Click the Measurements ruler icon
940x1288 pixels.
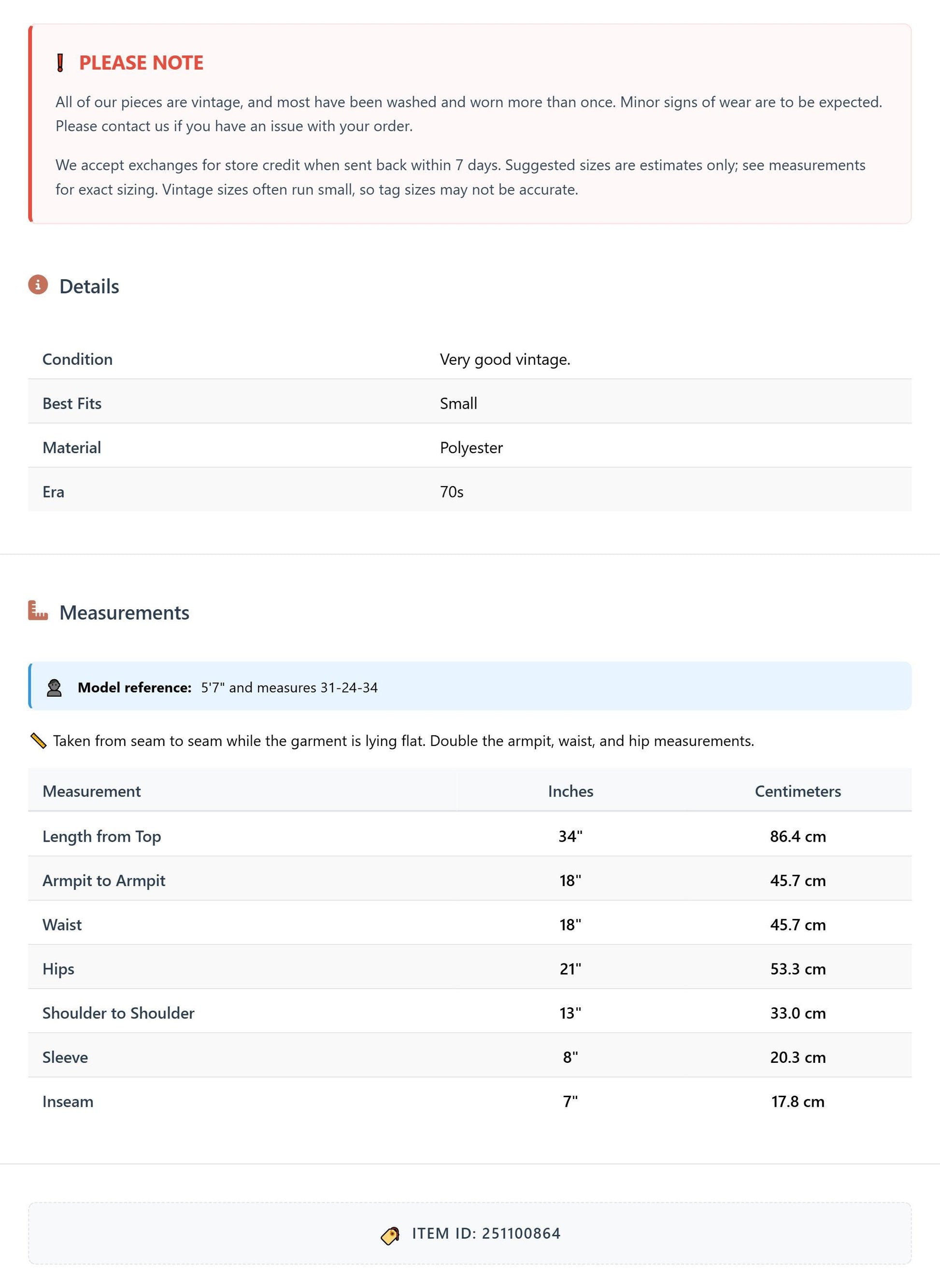click(38, 611)
